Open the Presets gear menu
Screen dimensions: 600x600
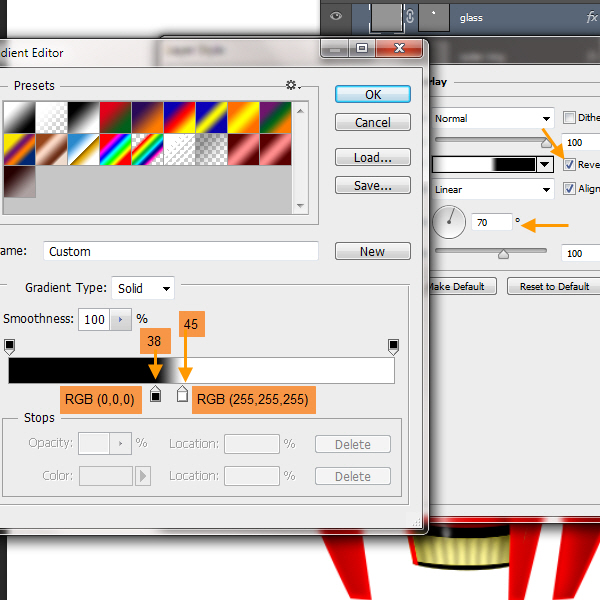coord(293,86)
